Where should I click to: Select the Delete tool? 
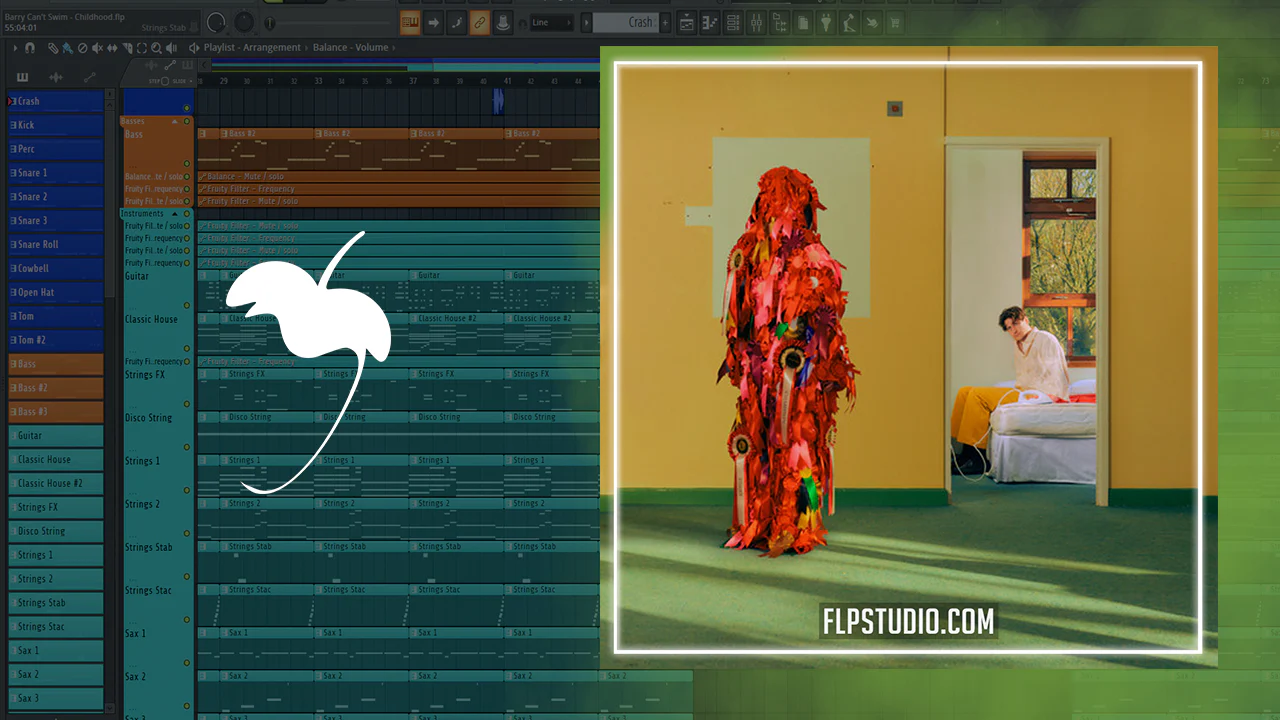click(82, 47)
